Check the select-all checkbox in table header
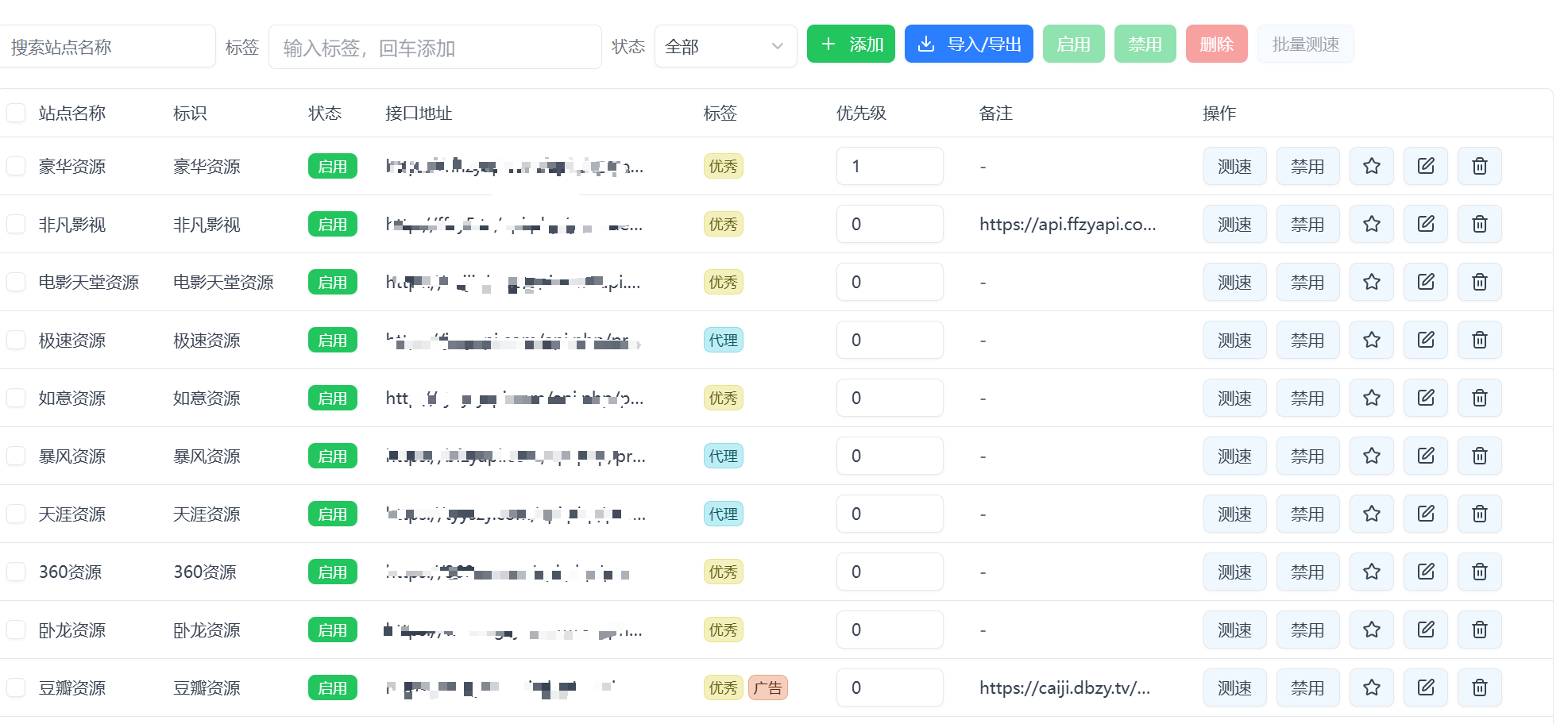Screen dimensions: 1568x724 tap(16, 113)
